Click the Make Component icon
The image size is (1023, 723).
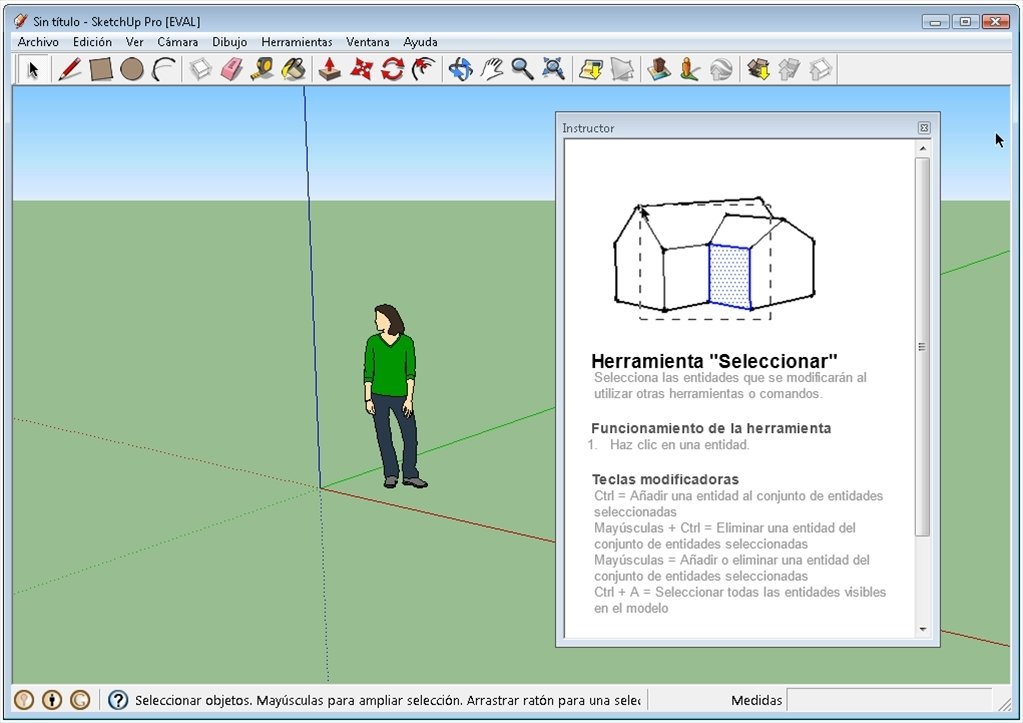tap(200, 69)
